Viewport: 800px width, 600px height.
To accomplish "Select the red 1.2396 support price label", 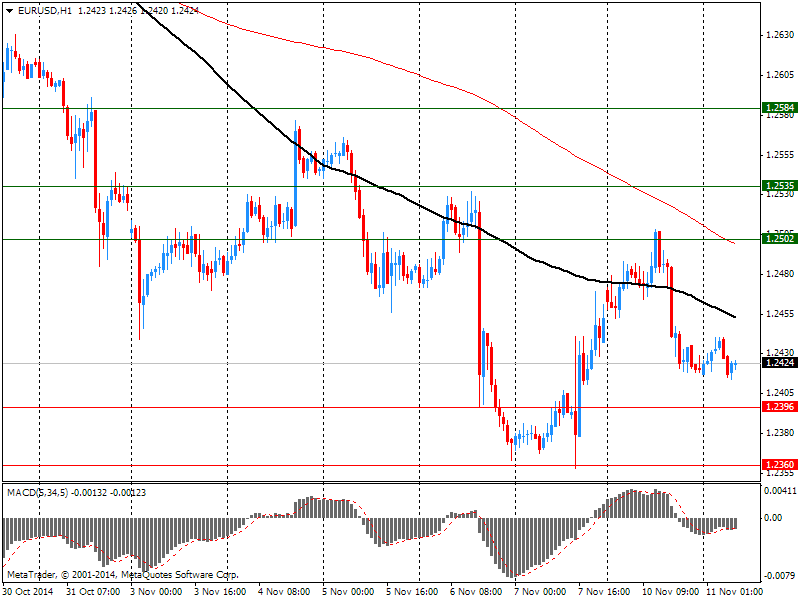I will (780, 407).
